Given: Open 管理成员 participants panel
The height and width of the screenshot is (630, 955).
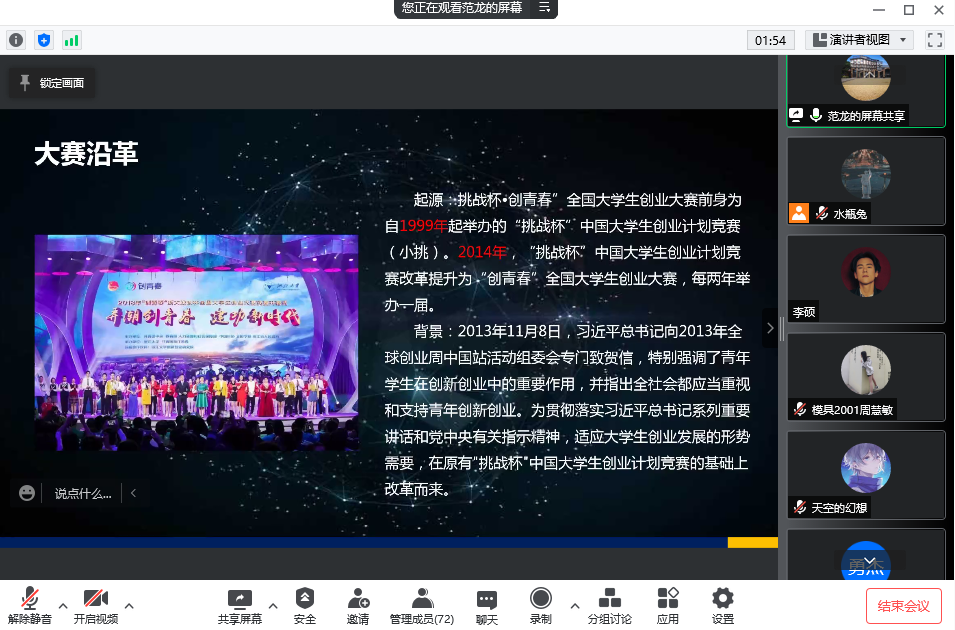Looking at the screenshot, I should click(422, 605).
